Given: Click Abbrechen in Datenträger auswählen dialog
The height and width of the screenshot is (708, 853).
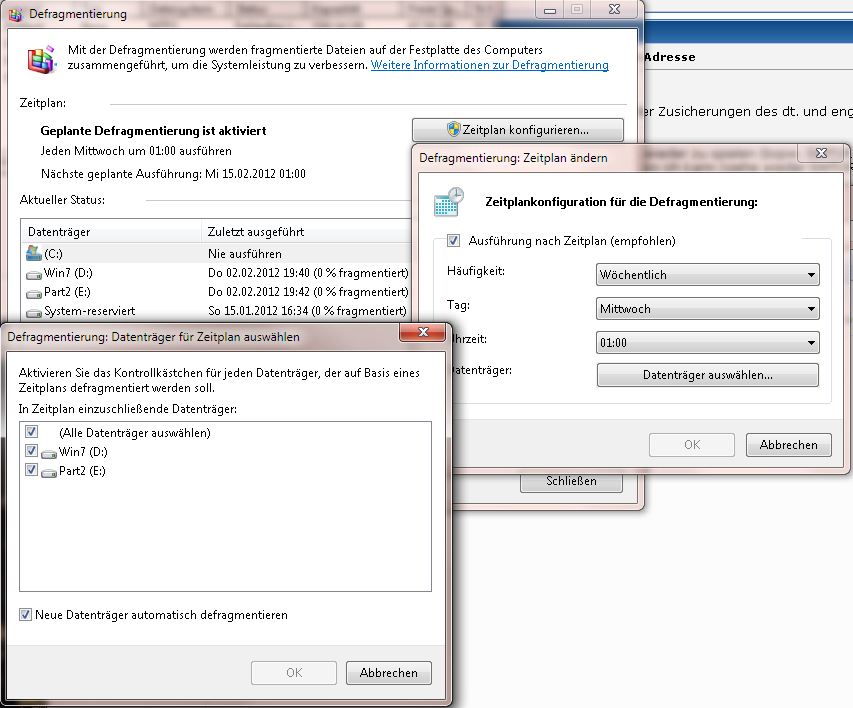Looking at the screenshot, I should (388, 673).
